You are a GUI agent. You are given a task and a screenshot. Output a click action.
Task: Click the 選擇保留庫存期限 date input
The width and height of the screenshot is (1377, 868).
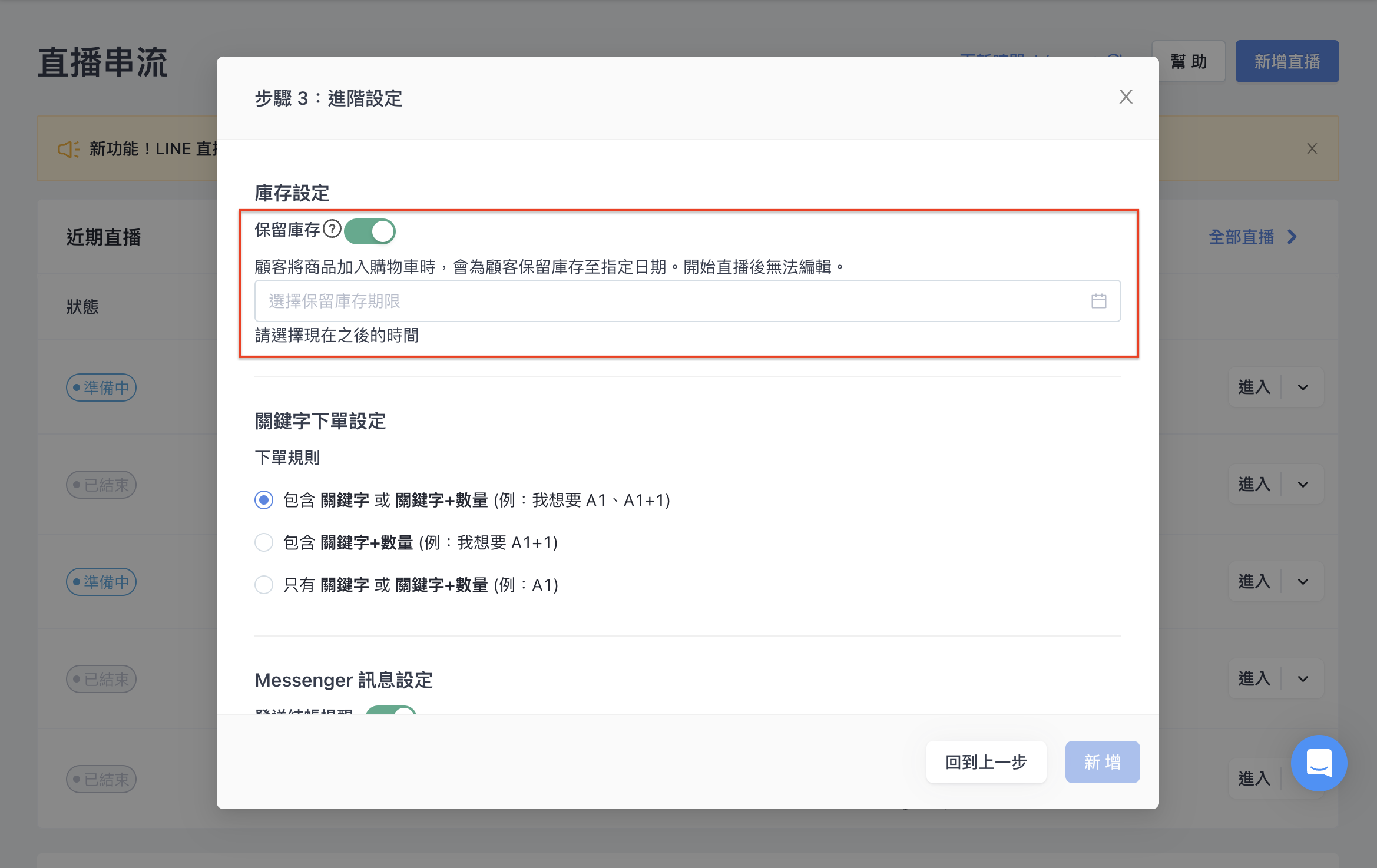[687, 301]
